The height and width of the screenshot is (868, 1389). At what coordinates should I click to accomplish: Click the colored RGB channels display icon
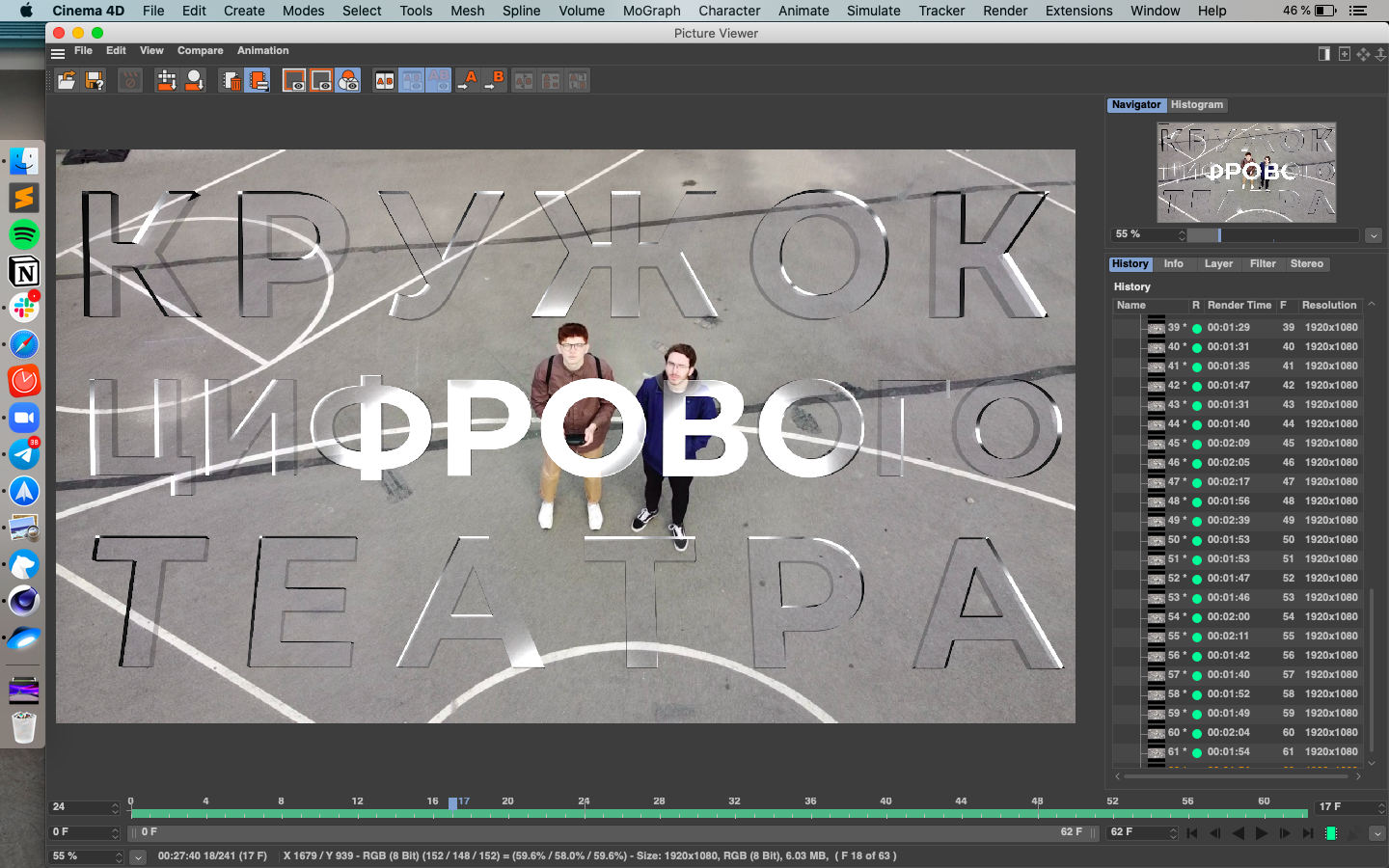tap(348, 81)
